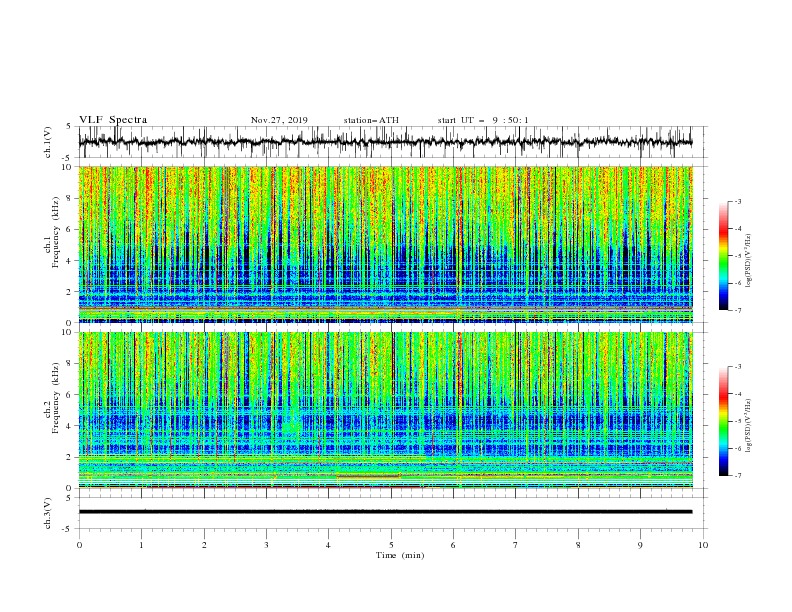Click the "-3" value on upper colorbar
Image resolution: width=792 pixels, height=612 pixels.
pos(737,201)
